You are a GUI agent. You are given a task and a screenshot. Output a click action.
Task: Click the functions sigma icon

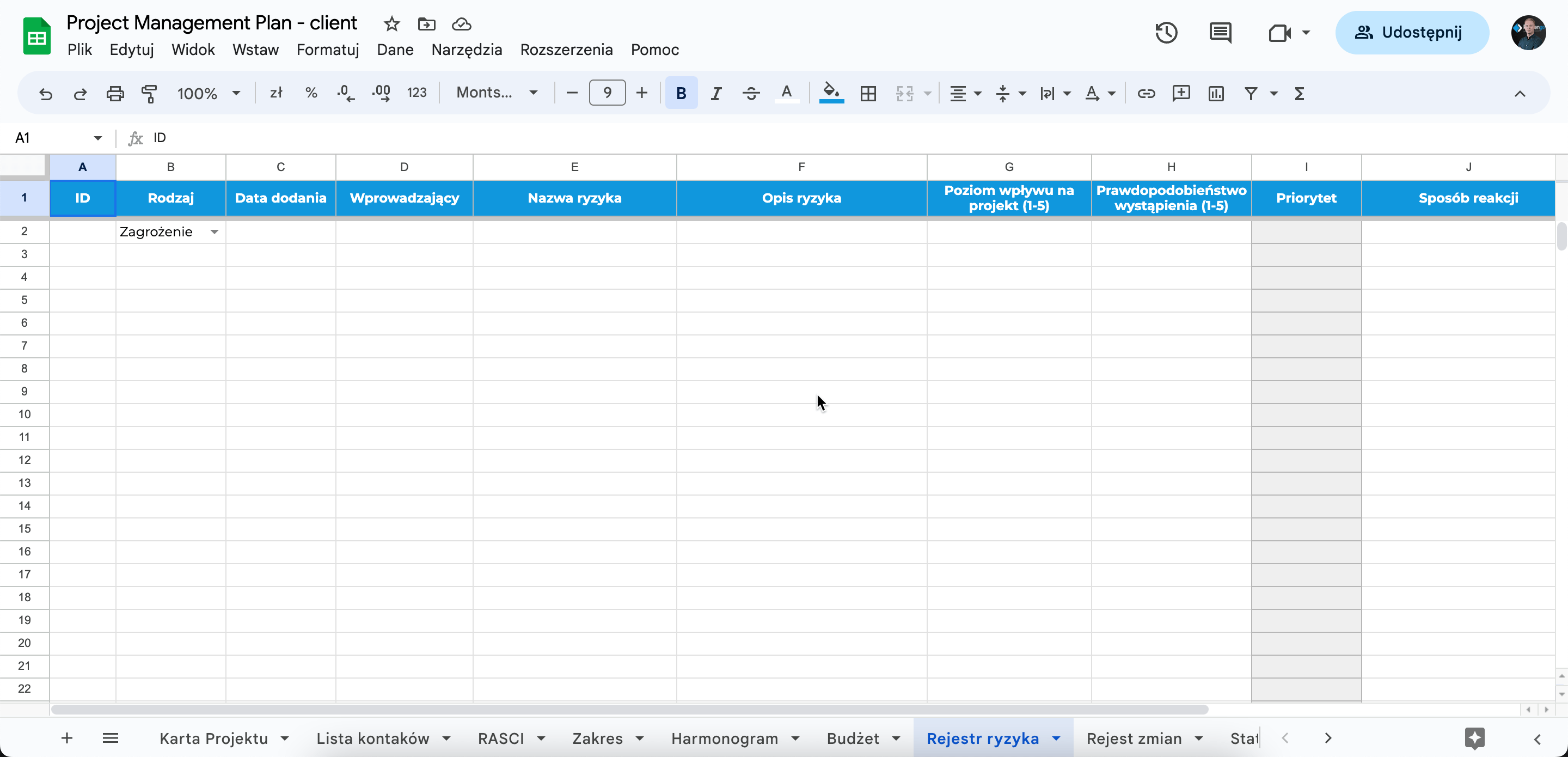1299,93
